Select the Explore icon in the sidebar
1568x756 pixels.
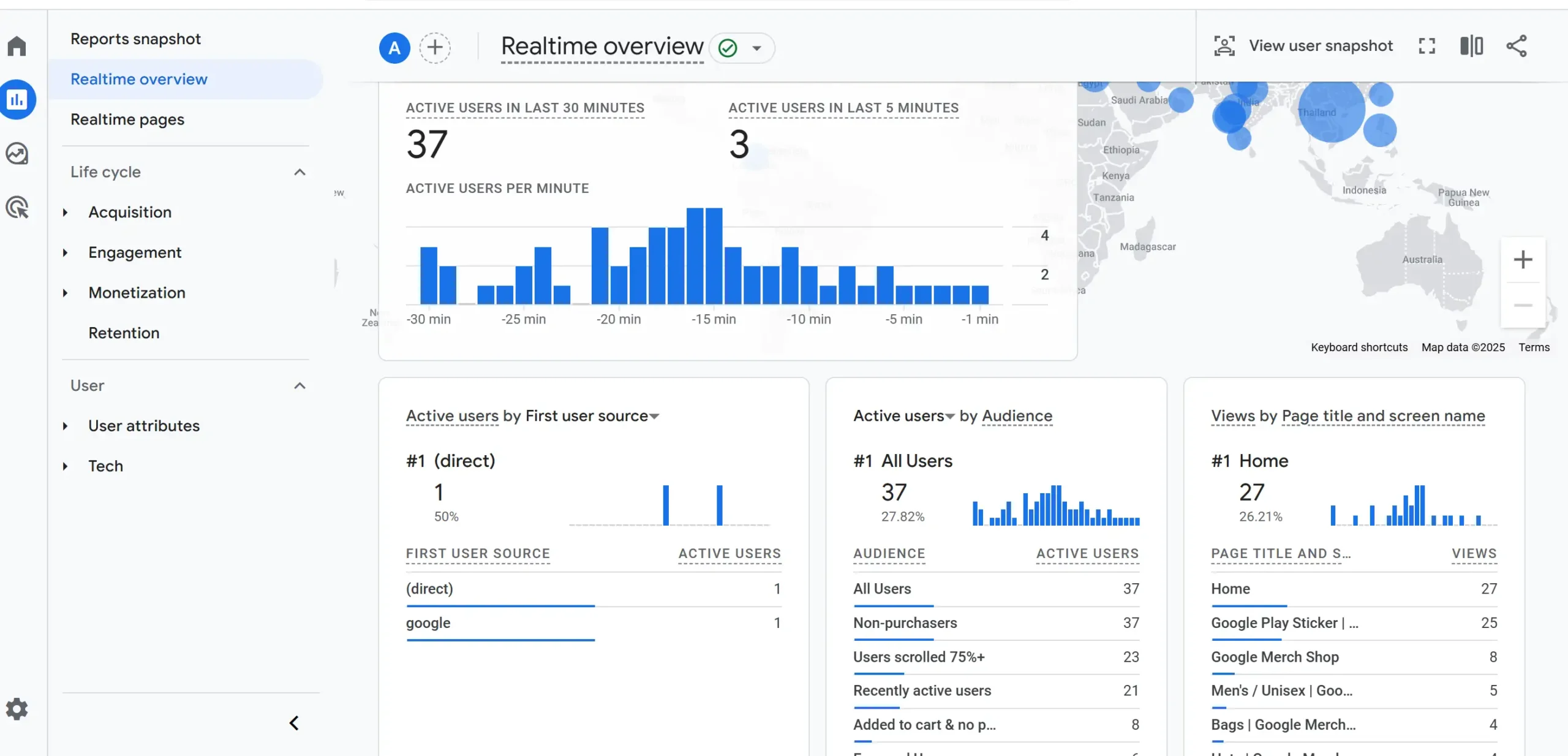click(x=17, y=154)
